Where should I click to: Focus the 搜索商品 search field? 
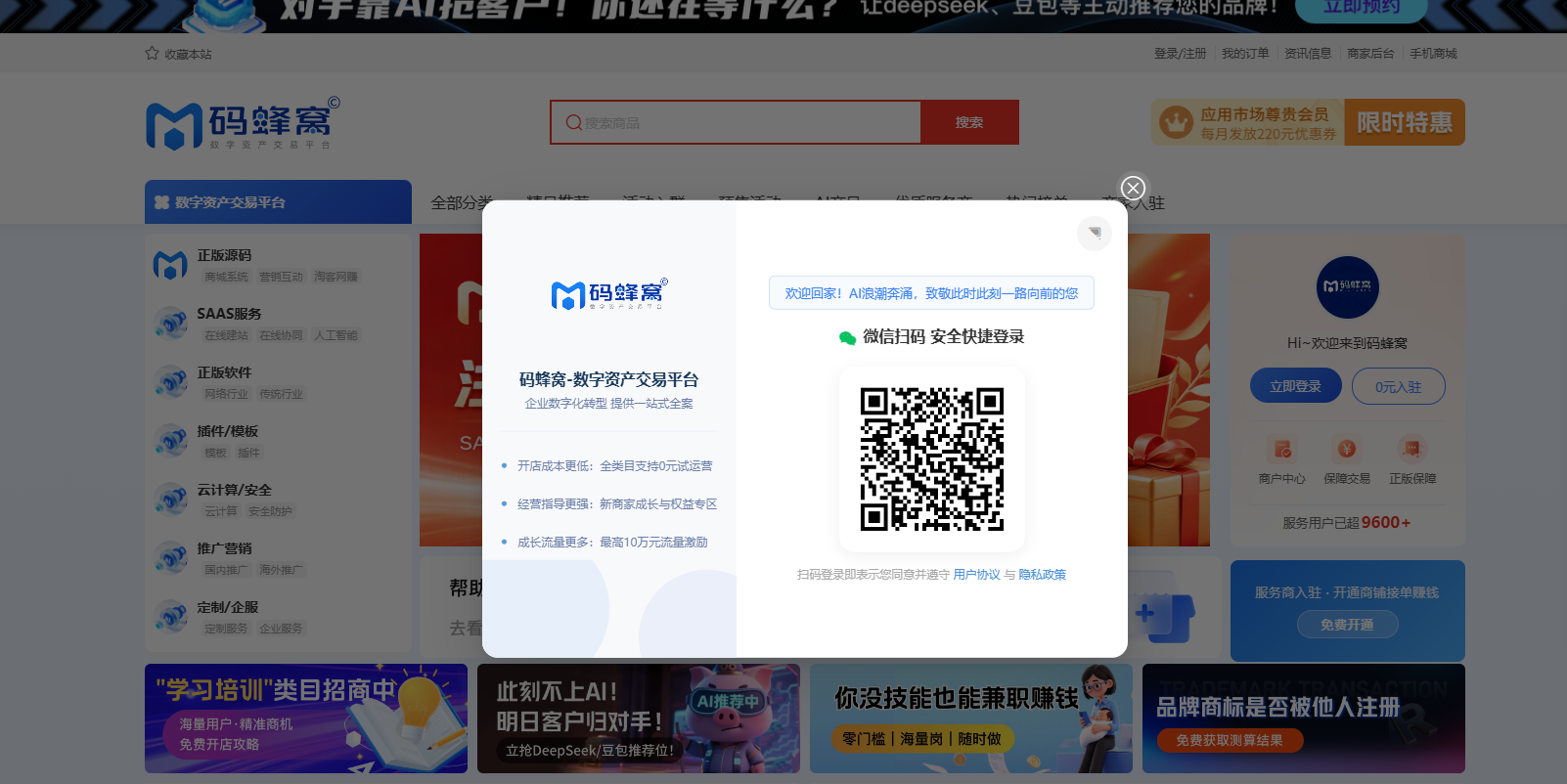tap(736, 122)
